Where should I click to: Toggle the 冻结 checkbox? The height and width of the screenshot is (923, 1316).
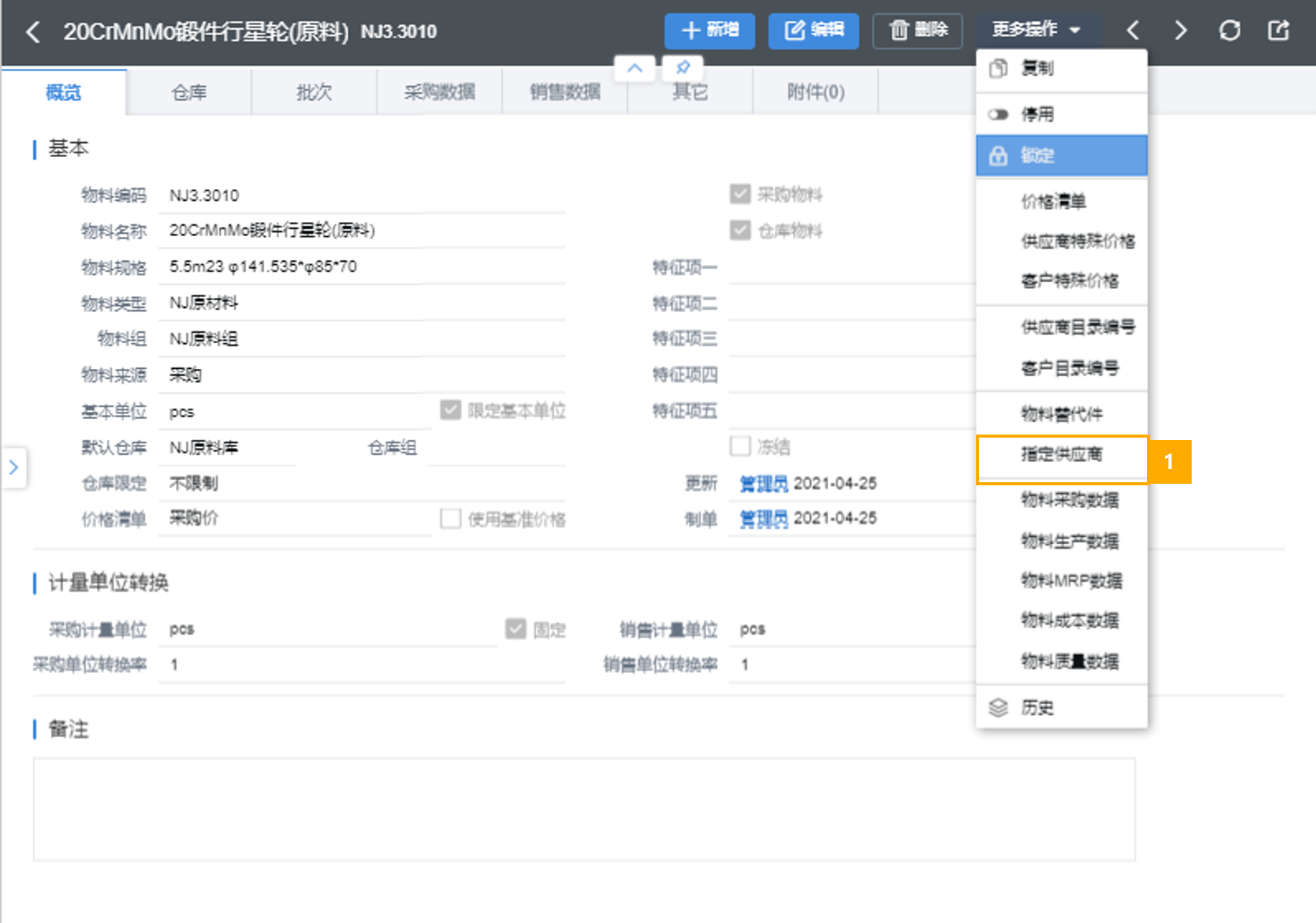coord(740,446)
